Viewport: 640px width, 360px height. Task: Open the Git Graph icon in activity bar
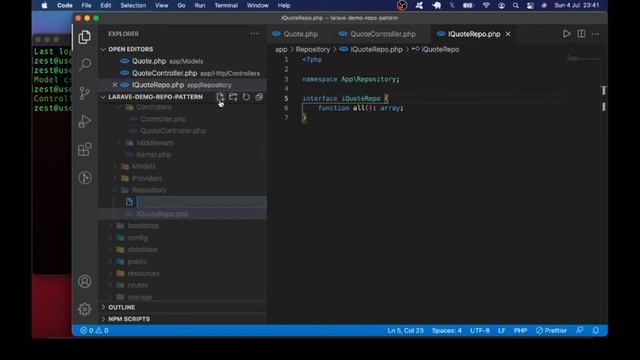pos(84,178)
